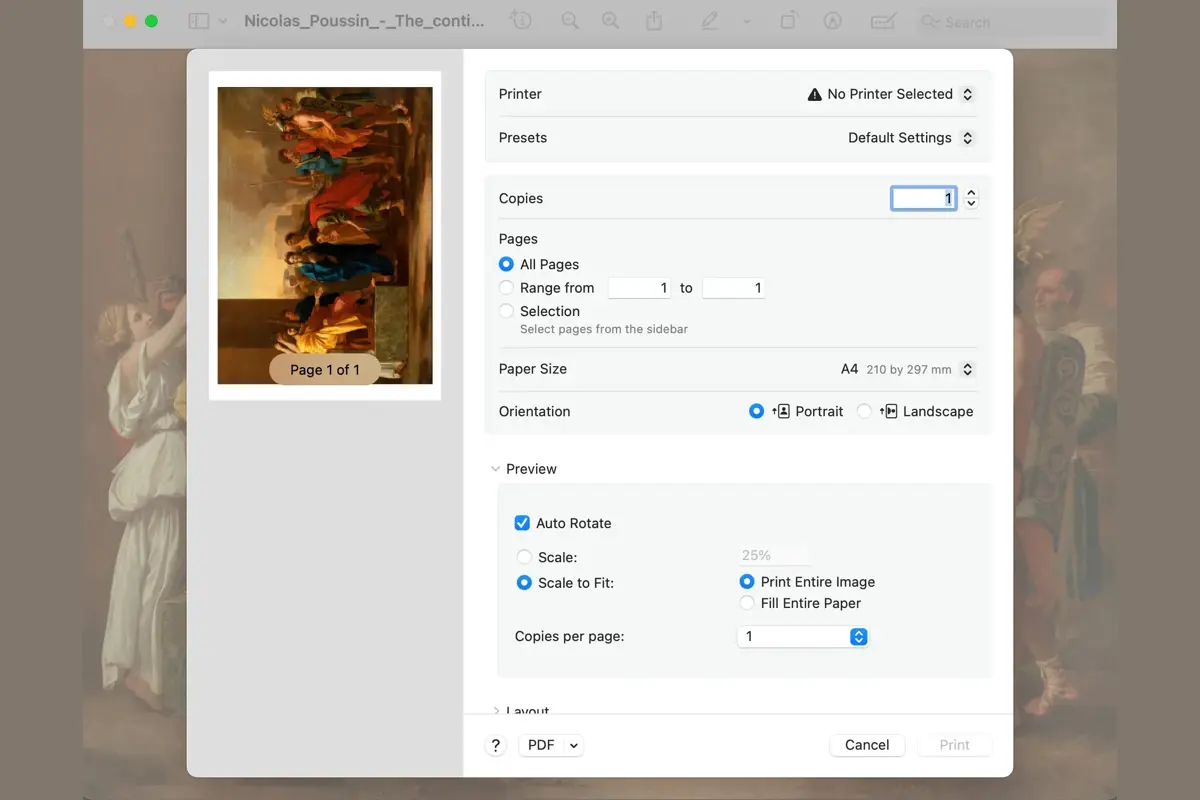Click the Rotate icon in toolbar
The height and width of the screenshot is (800, 1200).
point(789,21)
